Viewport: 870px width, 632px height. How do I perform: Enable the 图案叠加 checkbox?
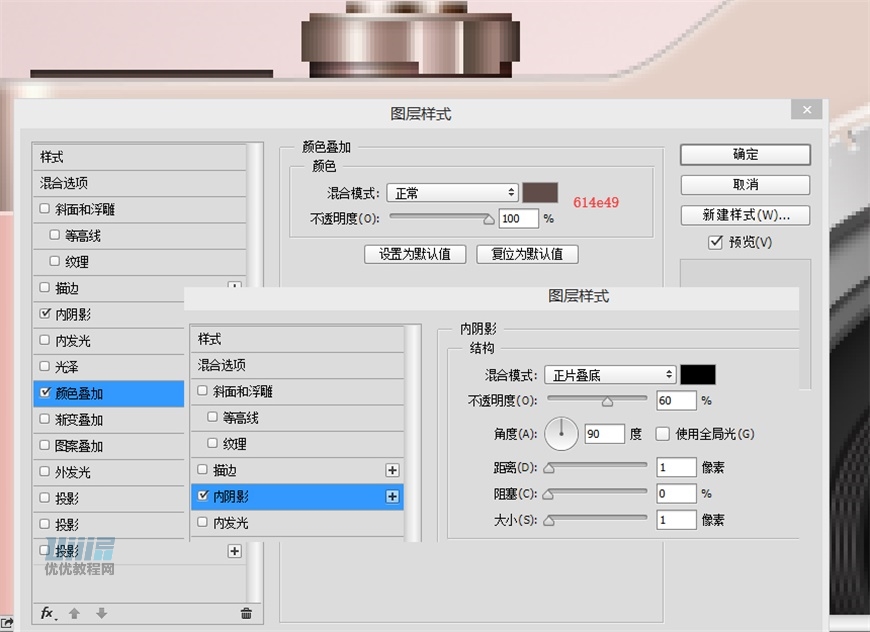[x=45, y=445]
